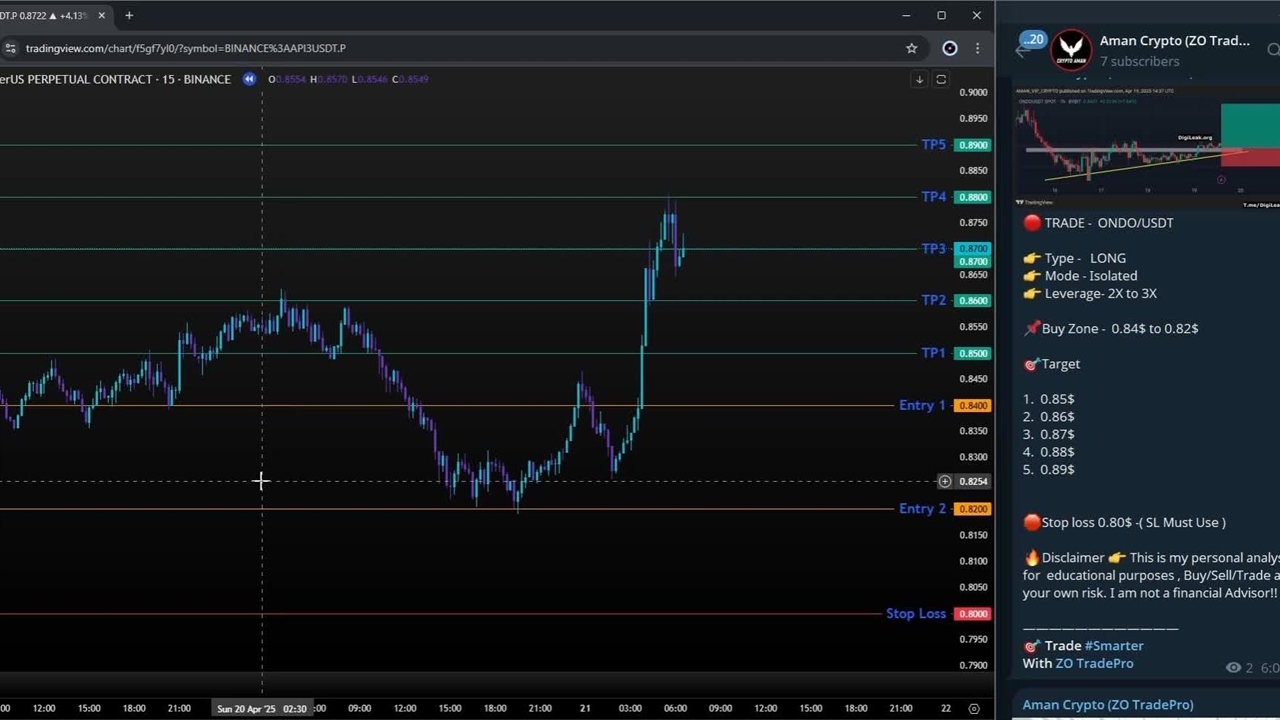
Task: Click the TP5 0.8900 price label
Action: pos(973,145)
